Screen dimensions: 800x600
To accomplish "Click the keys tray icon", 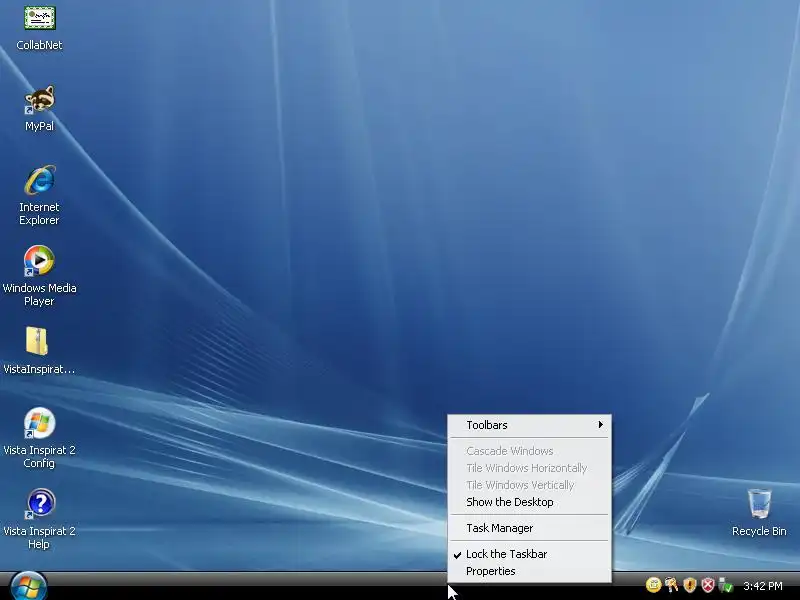I will [672, 585].
